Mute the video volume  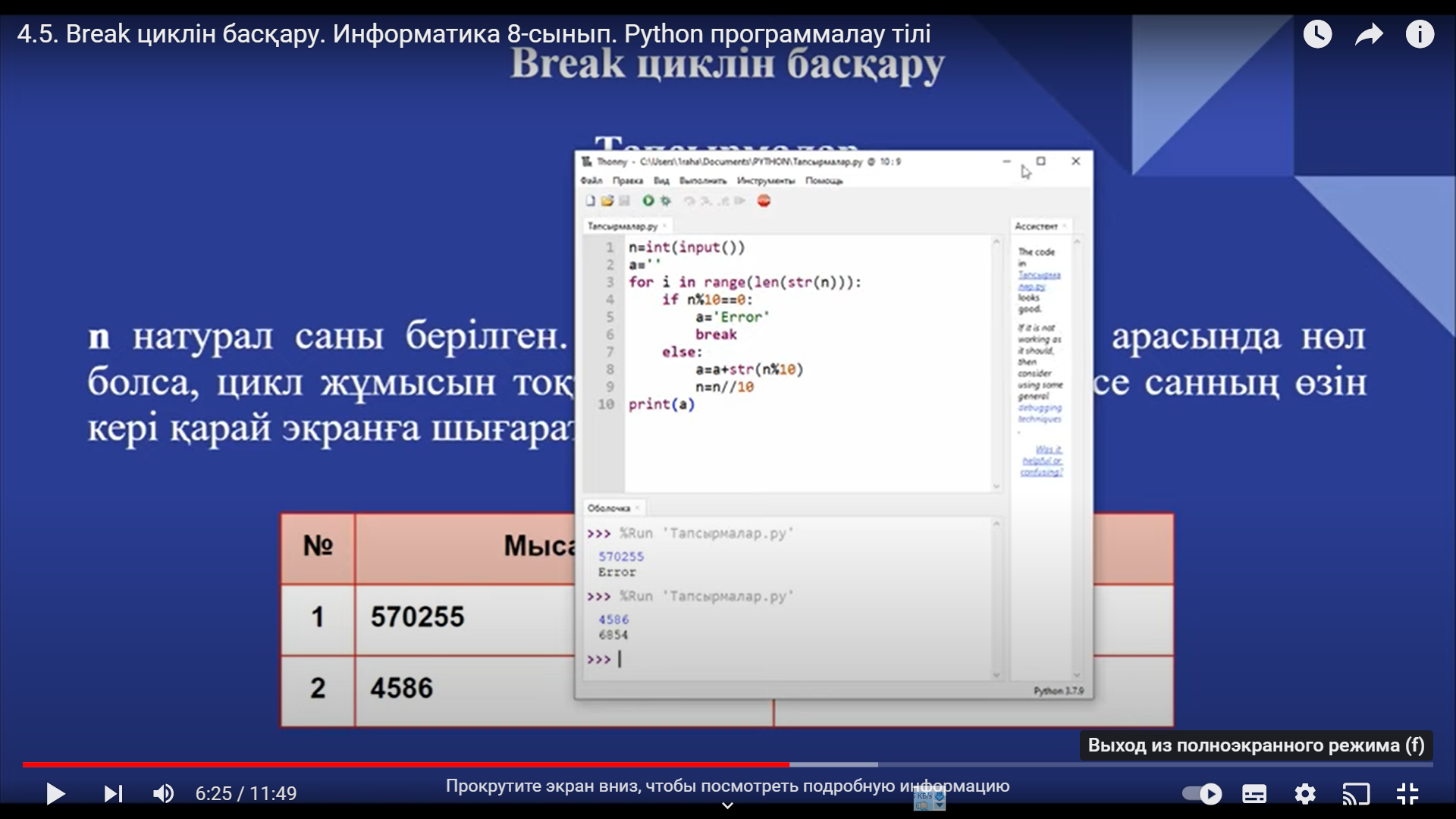point(163,793)
